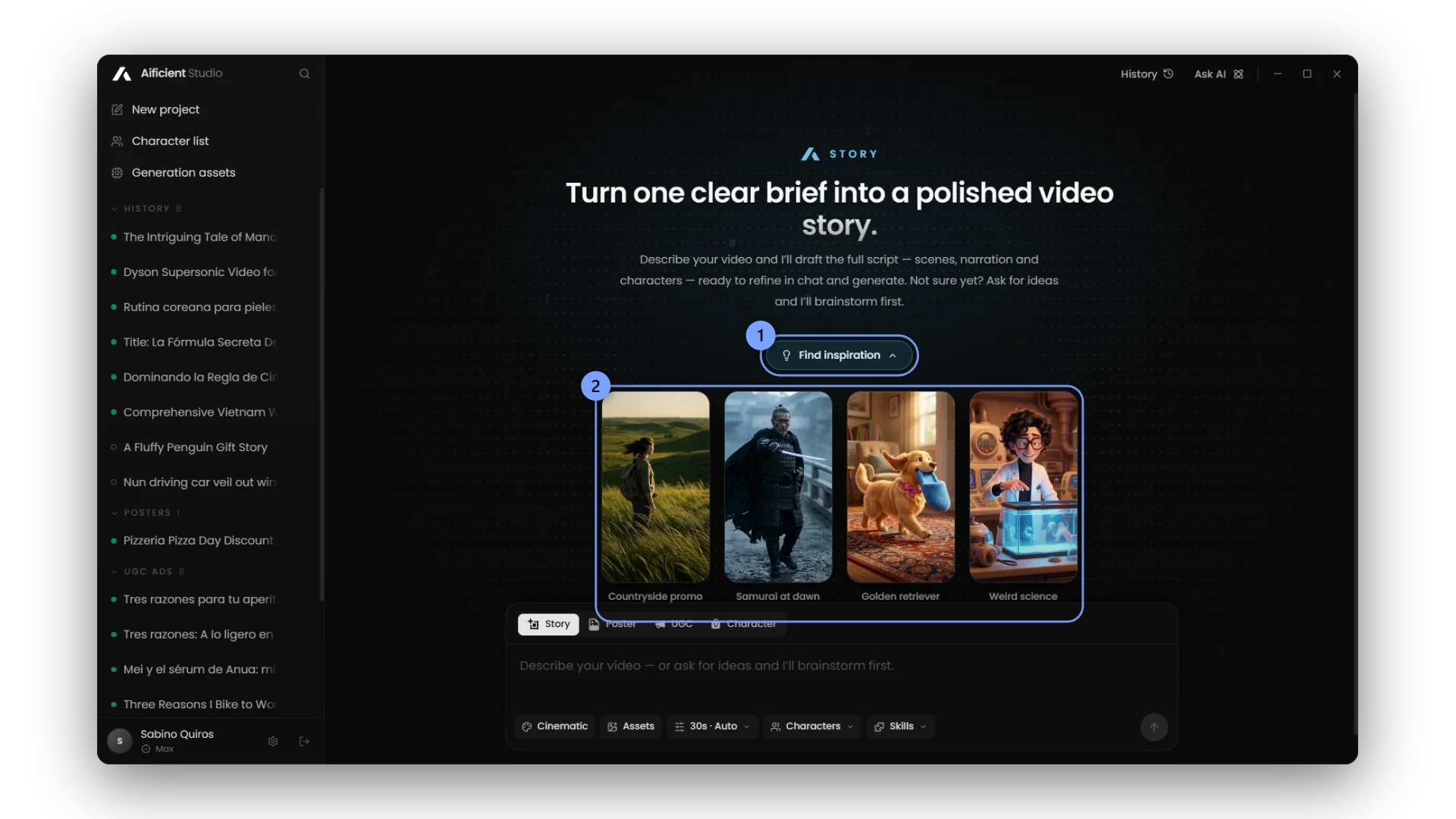The image size is (1456, 819).
Task: Select the Weird science thumbnail
Action: point(1023,488)
